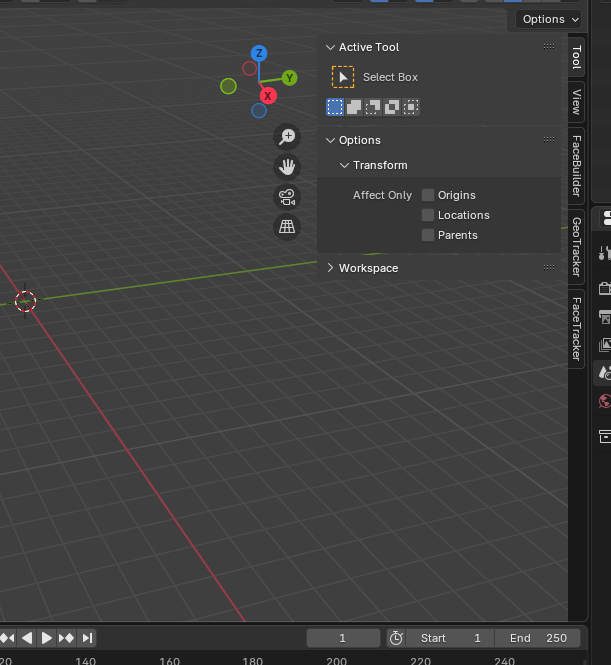
Task: Click the End frame 250 field
Action: pos(538,638)
